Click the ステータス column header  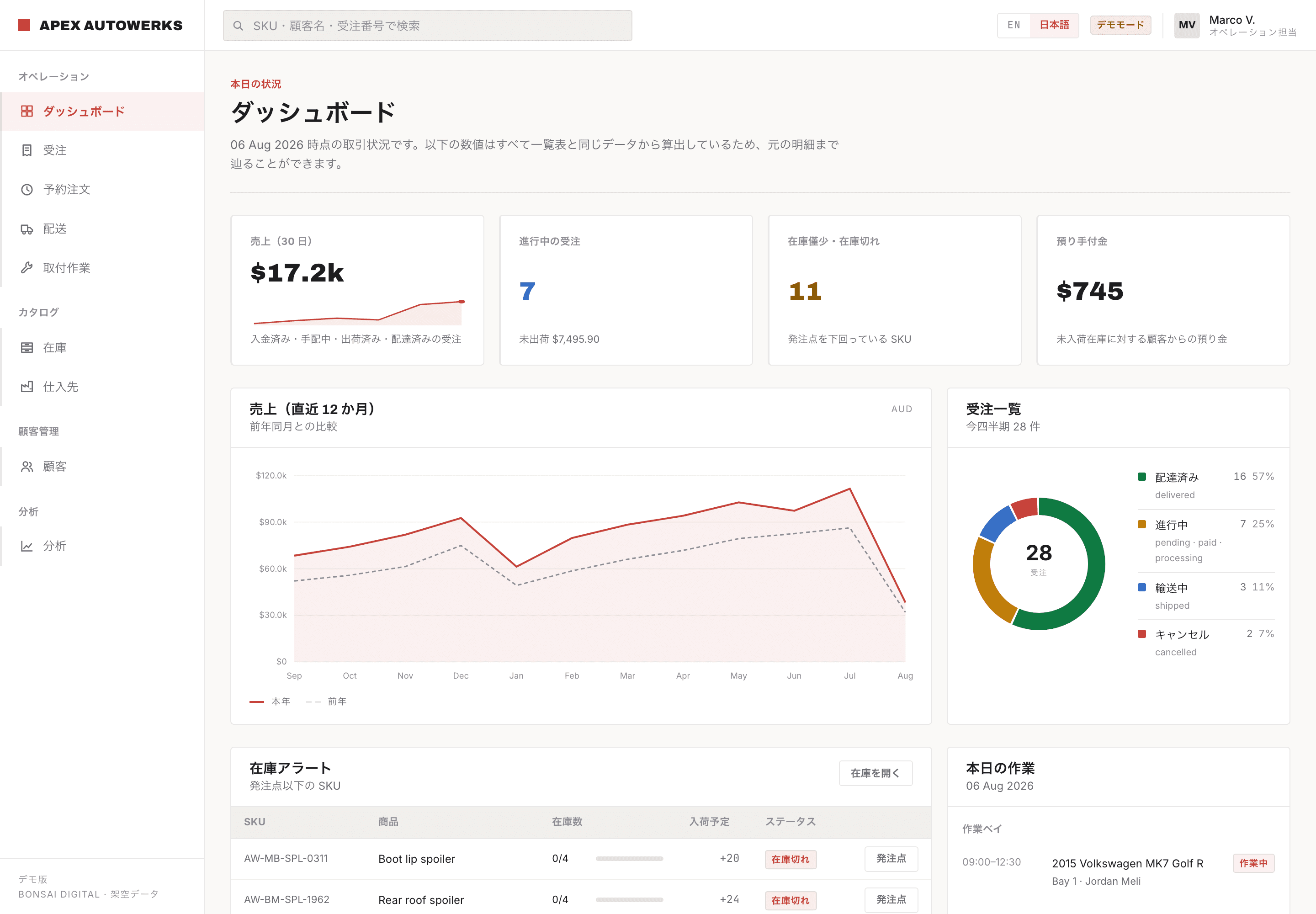coord(791,822)
